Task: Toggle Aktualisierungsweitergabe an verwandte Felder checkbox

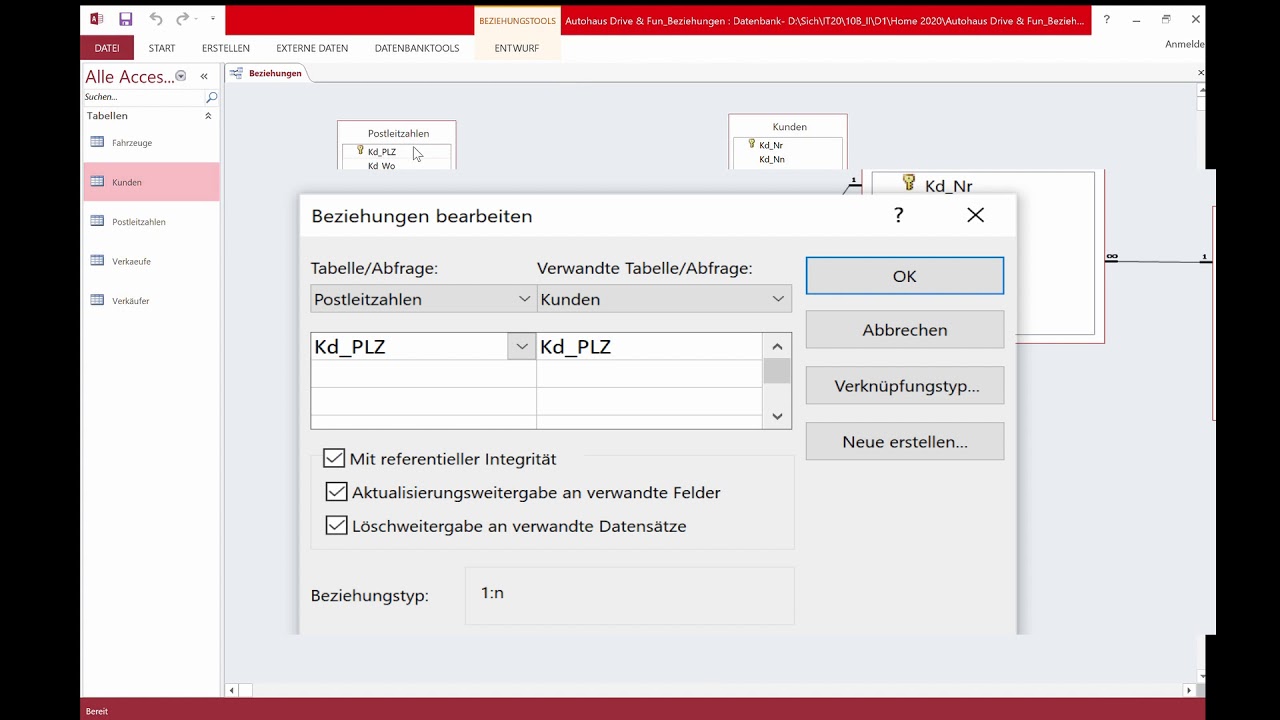Action: [336, 492]
